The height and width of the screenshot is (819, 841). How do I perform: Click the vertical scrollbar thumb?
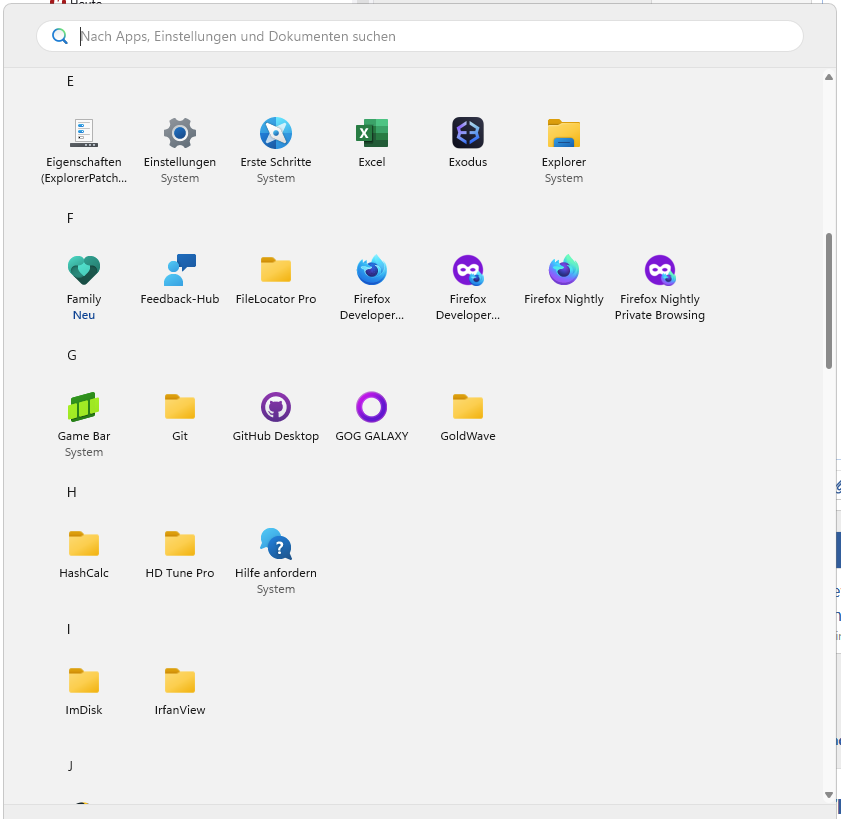click(x=829, y=301)
